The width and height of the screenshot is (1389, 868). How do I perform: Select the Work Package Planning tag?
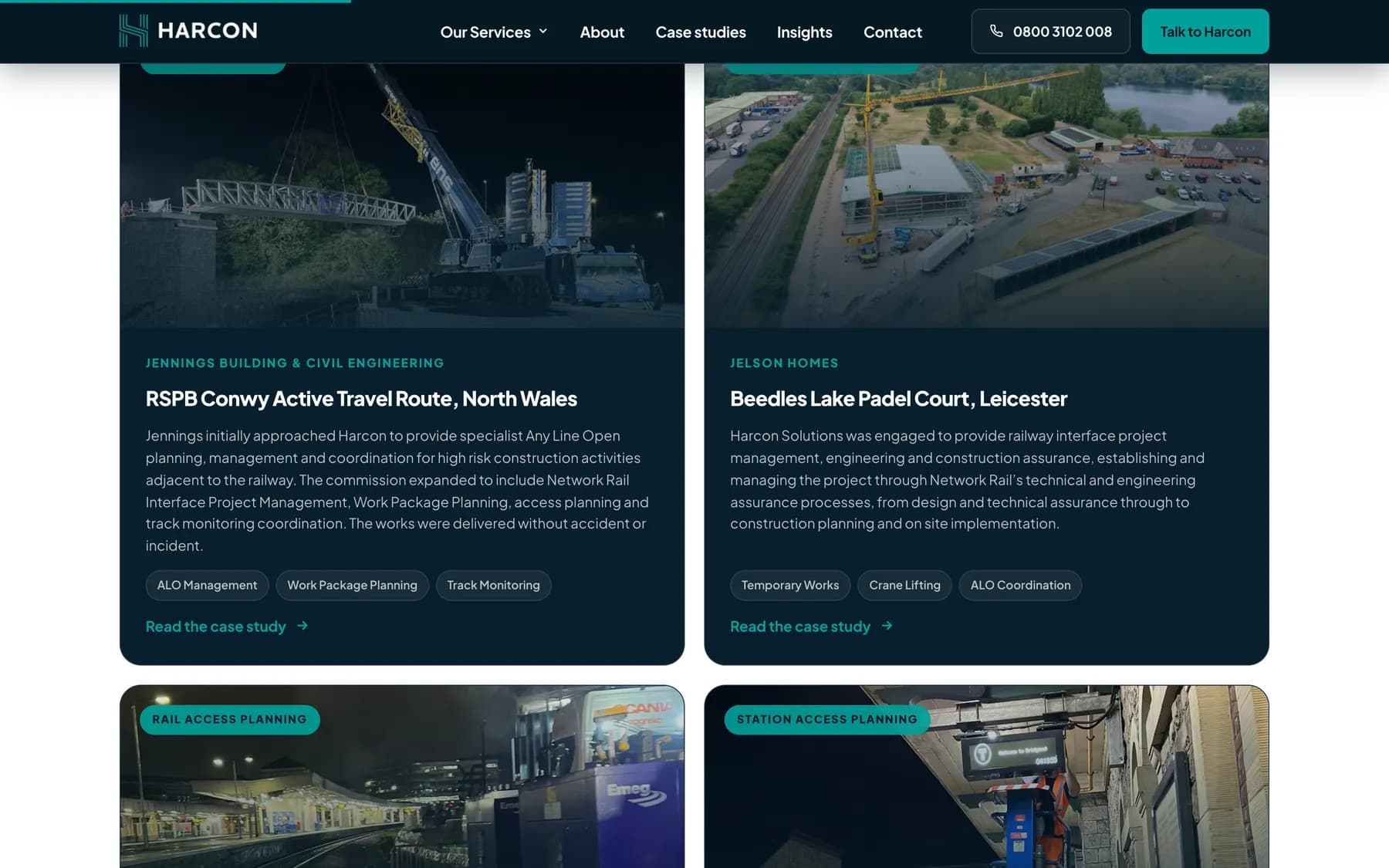point(352,585)
